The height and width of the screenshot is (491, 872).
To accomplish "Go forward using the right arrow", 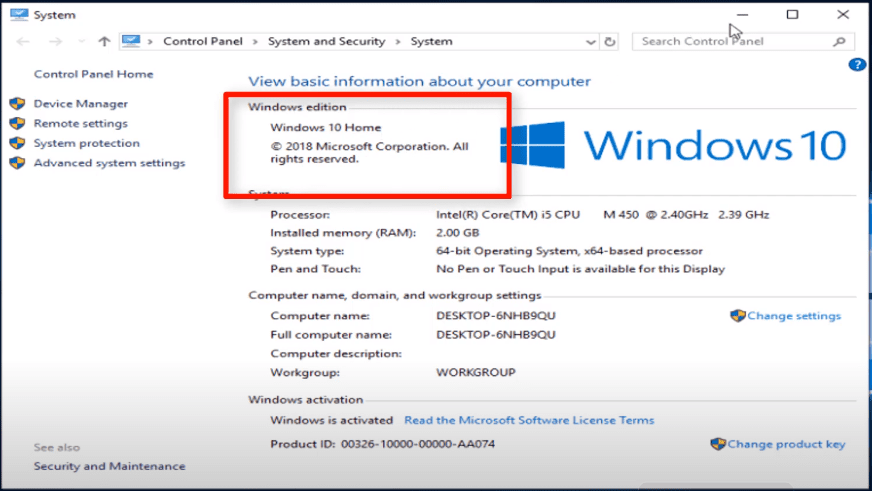I will point(55,42).
